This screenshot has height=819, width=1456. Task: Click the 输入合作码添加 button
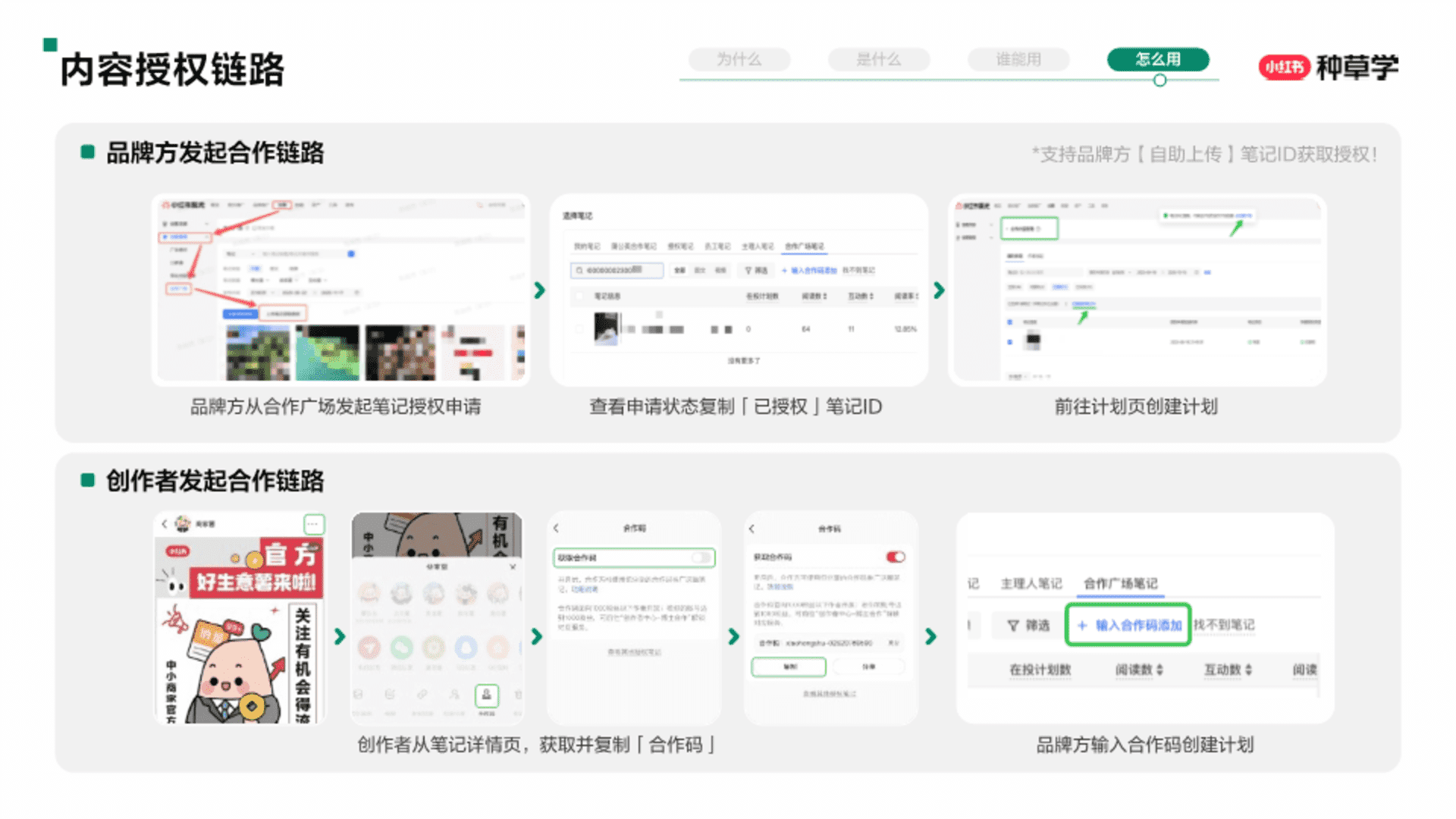coord(1128,626)
